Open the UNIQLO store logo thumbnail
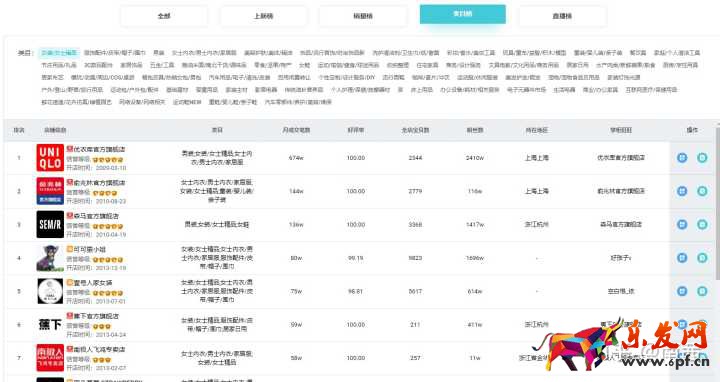This screenshot has width=720, height=382. (50, 157)
